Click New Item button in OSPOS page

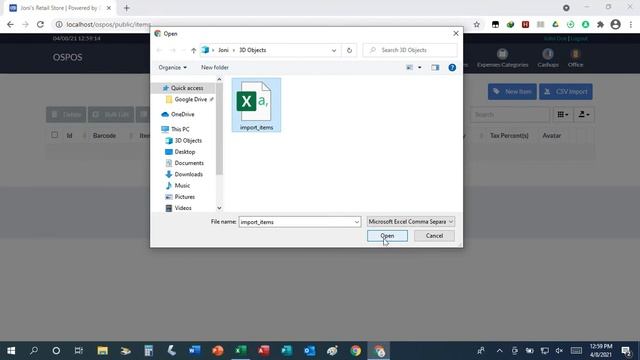512,91
